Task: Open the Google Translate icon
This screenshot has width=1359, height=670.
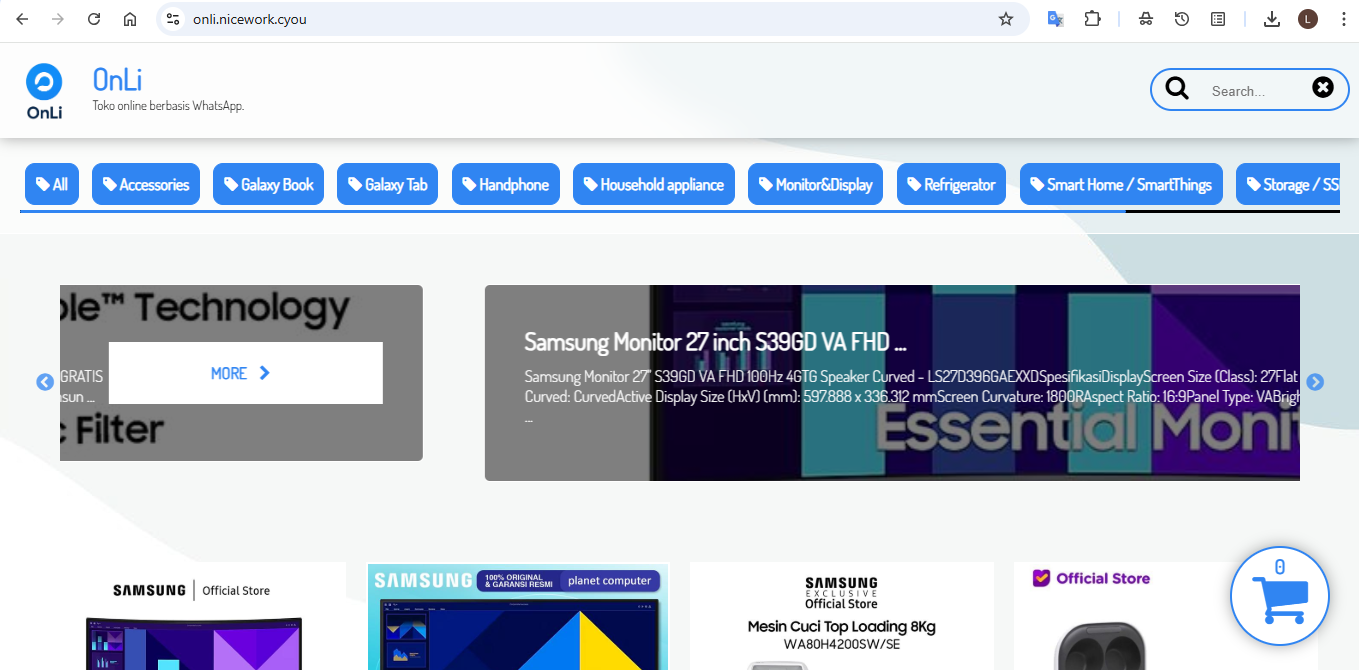Action: [x=1055, y=19]
